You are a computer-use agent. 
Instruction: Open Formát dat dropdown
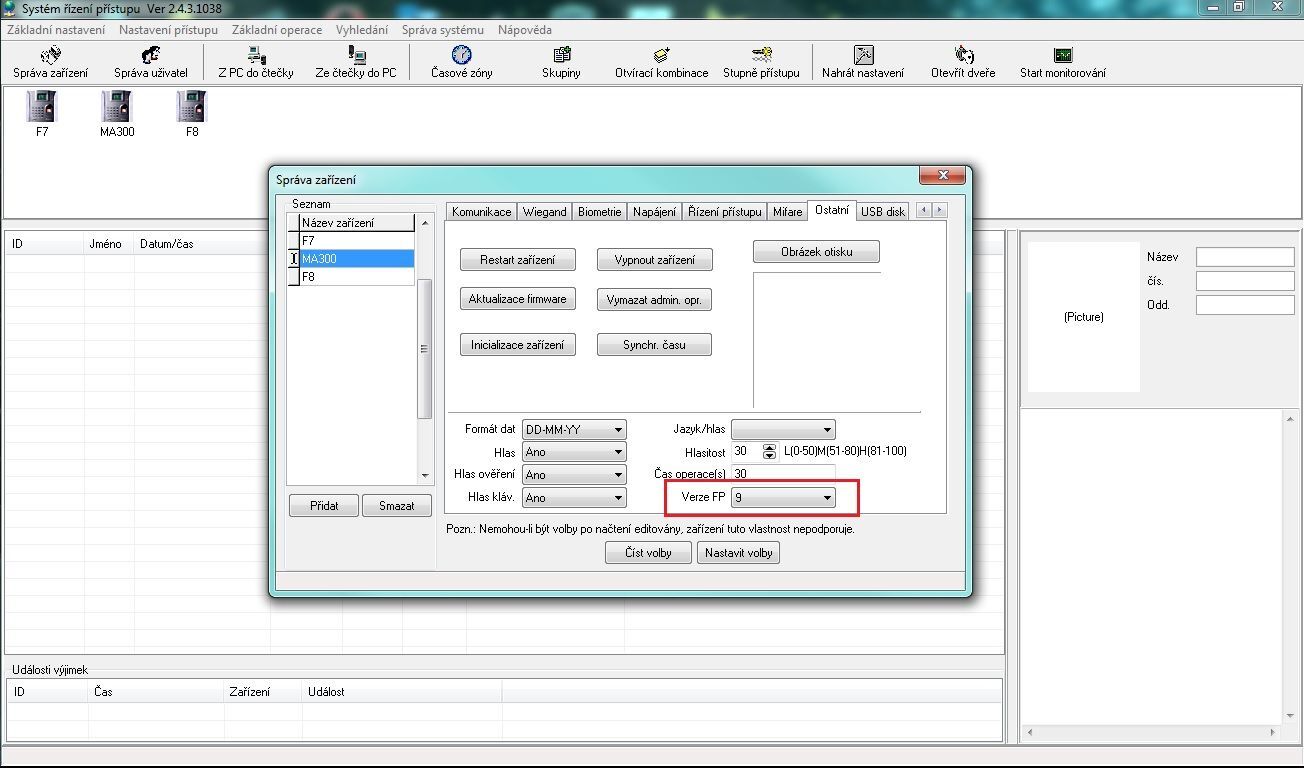(574, 429)
